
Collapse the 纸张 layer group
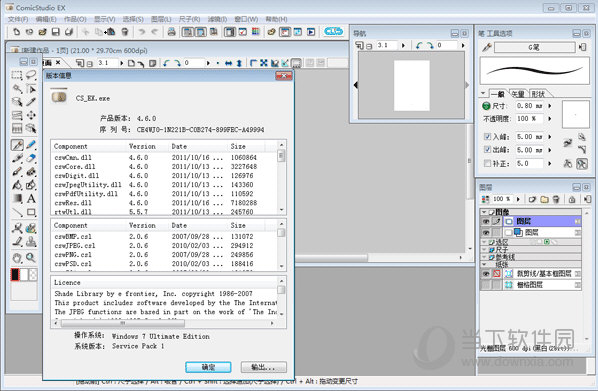click(x=484, y=264)
